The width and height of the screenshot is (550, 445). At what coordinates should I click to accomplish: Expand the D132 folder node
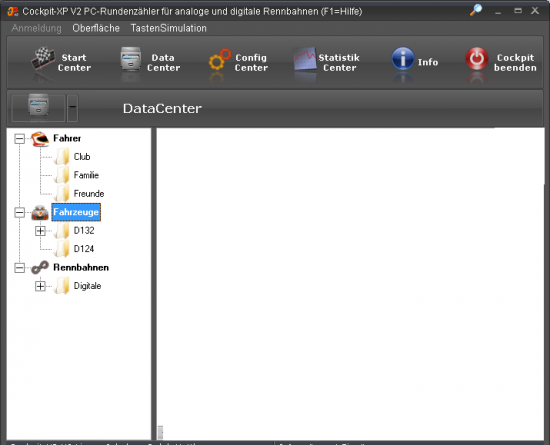pos(40,231)
